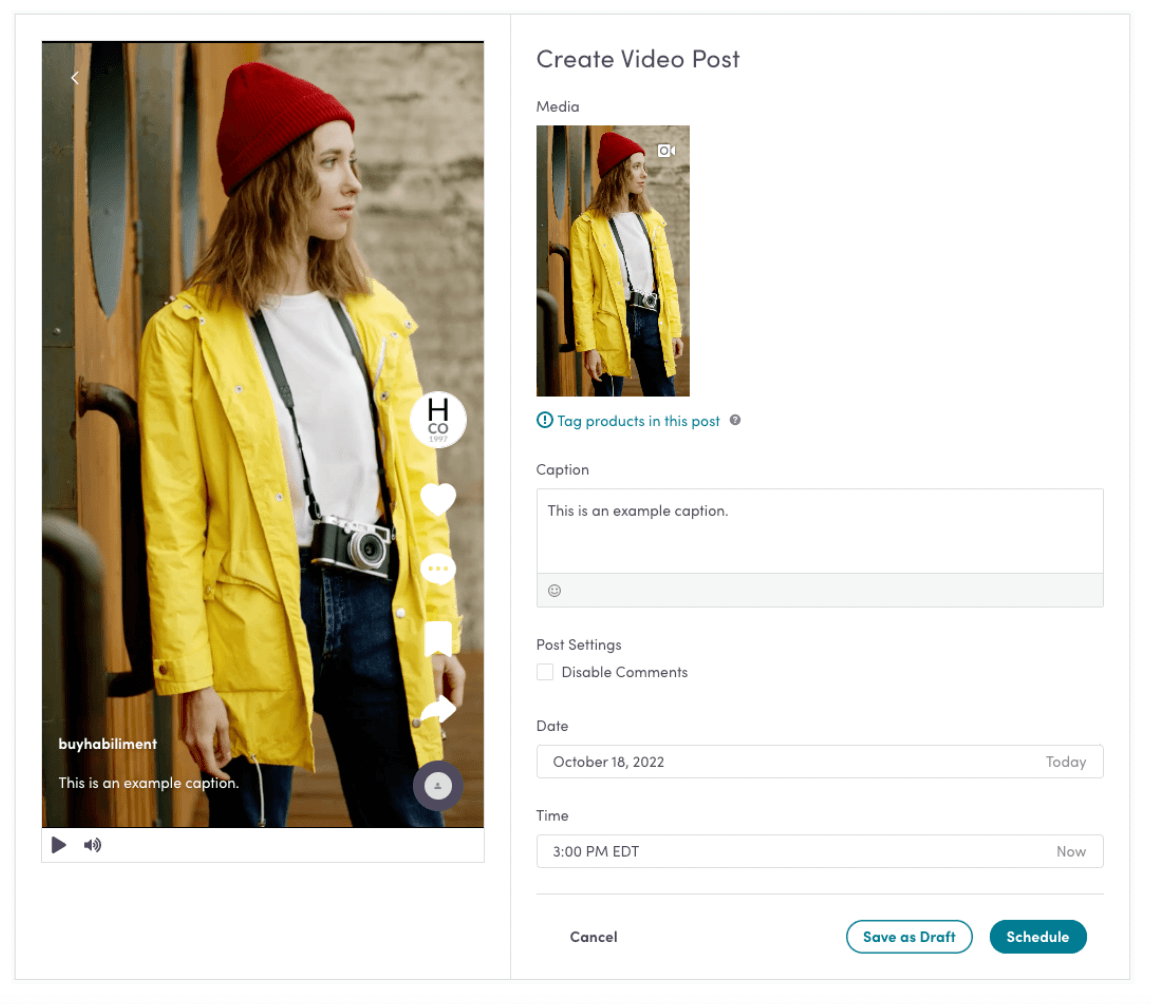This screenshot has height=1004, width=1152.
Task: Cancel the video post
Action: [594, 936]
